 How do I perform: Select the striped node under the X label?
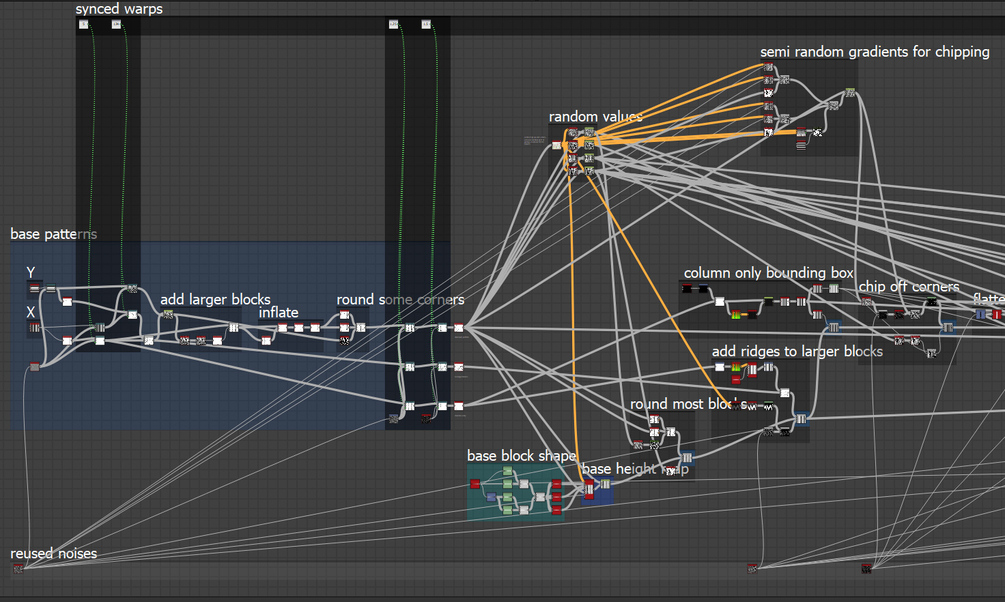point(35,328)
